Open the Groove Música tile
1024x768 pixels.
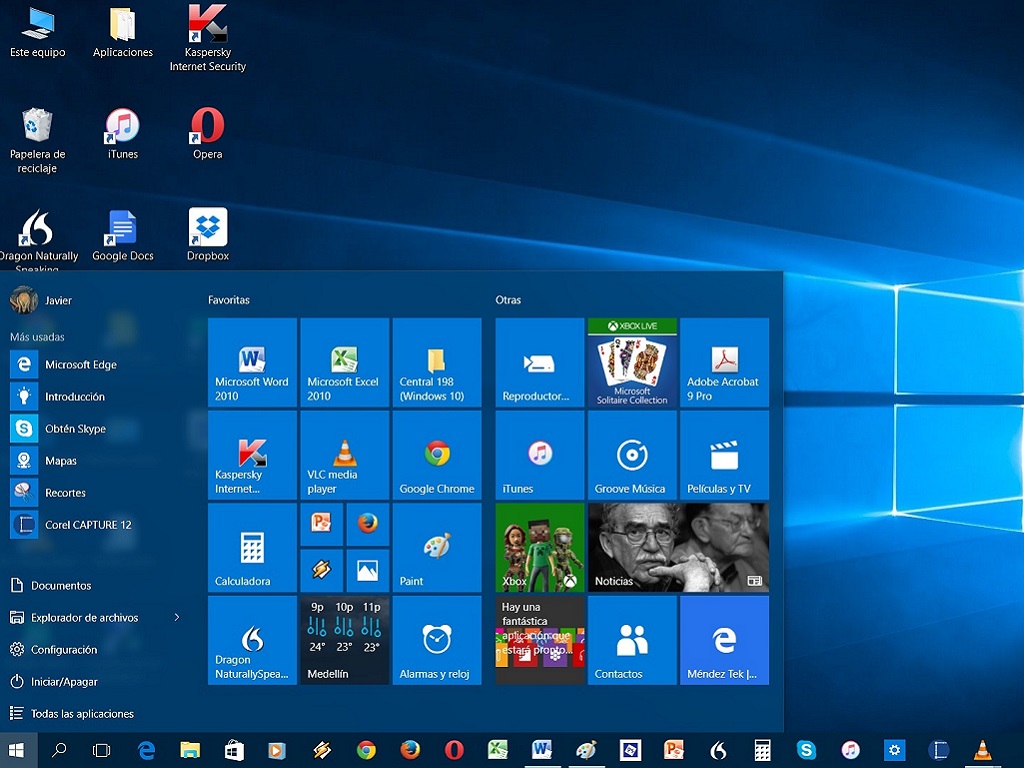632,455
